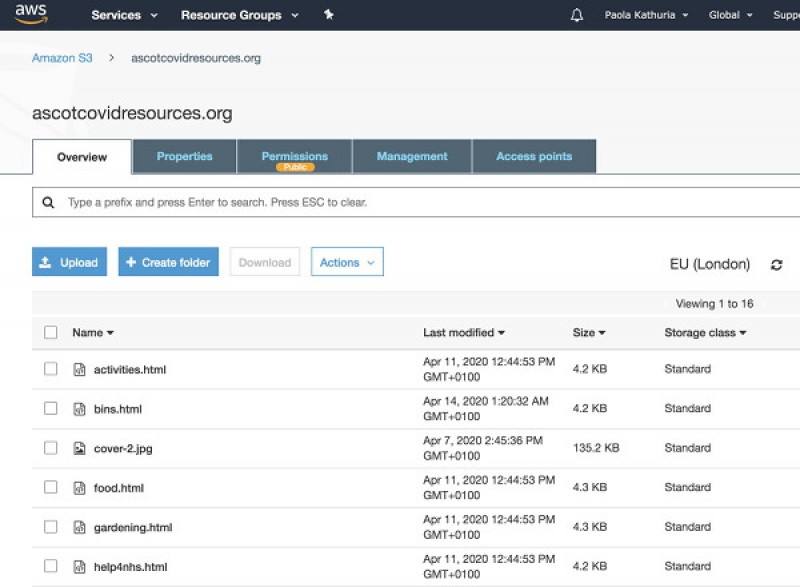Screen dimensions: 800x587
Task: Open the Management tab
Action: (x=411, y=157)
